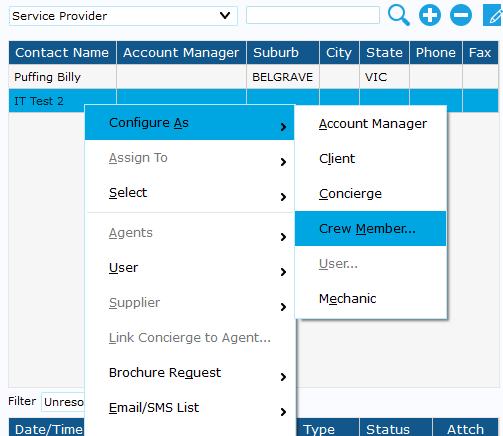Select the Puffing Billy contact row
The width and height of the screenshot is (503, 436).
[x=253, y=77]
